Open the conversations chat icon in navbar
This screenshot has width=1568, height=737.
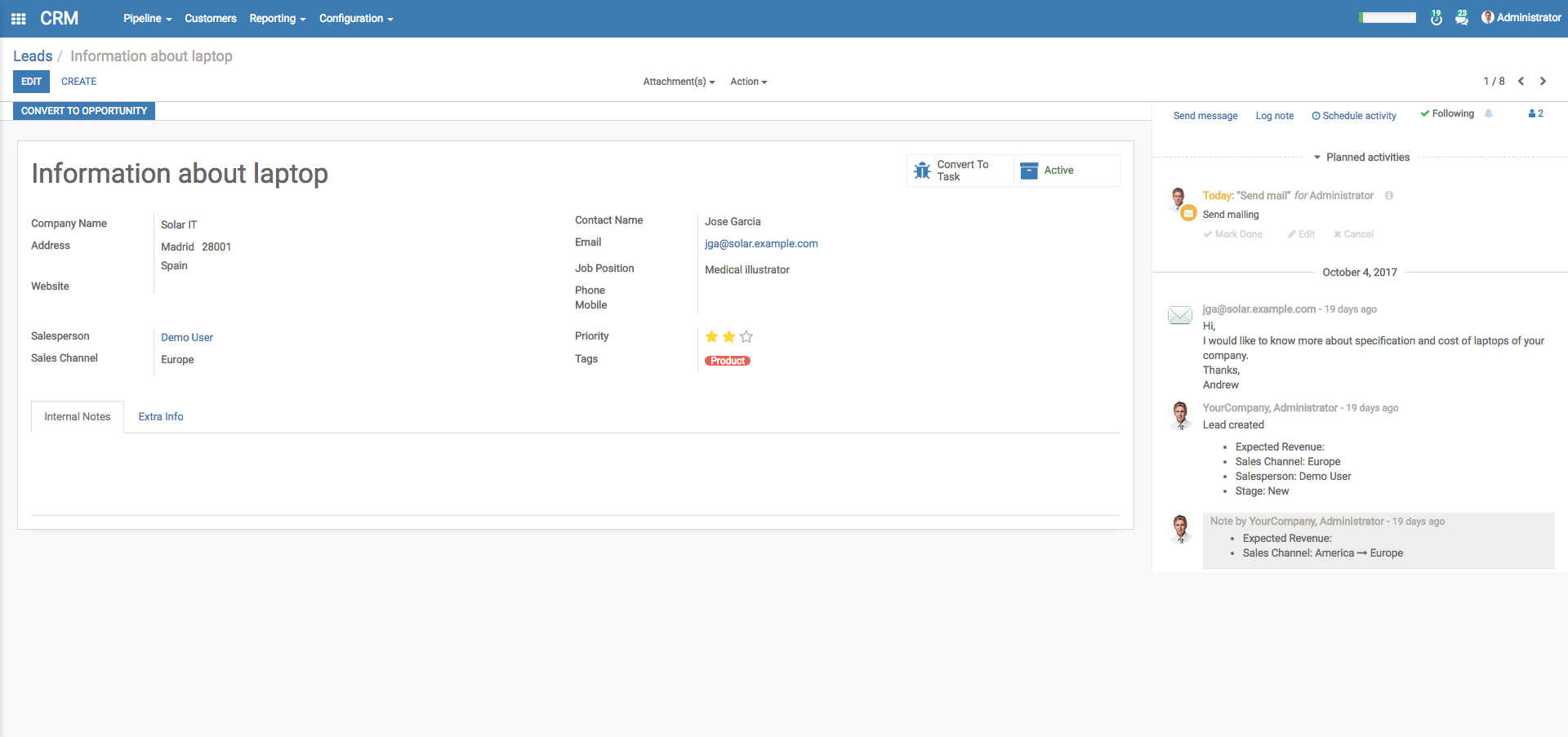pos(1461,18)
